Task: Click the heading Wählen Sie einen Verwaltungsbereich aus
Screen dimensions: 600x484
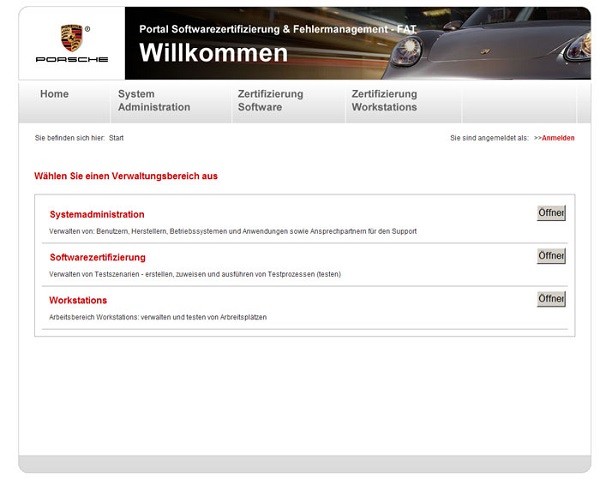Action: 126,176
